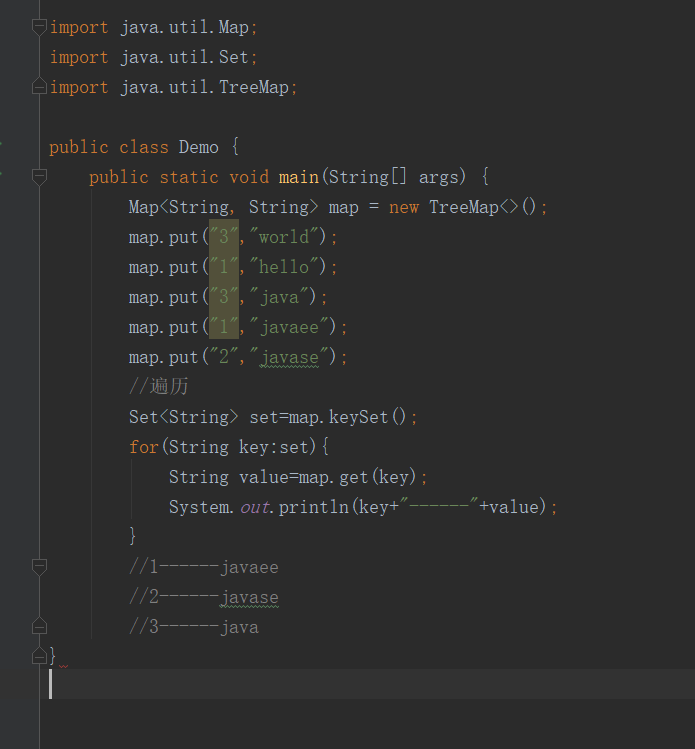The height and width of the screenshot is (749, 695).
Task: Click the "world" string literal
Action: (284, 236)
